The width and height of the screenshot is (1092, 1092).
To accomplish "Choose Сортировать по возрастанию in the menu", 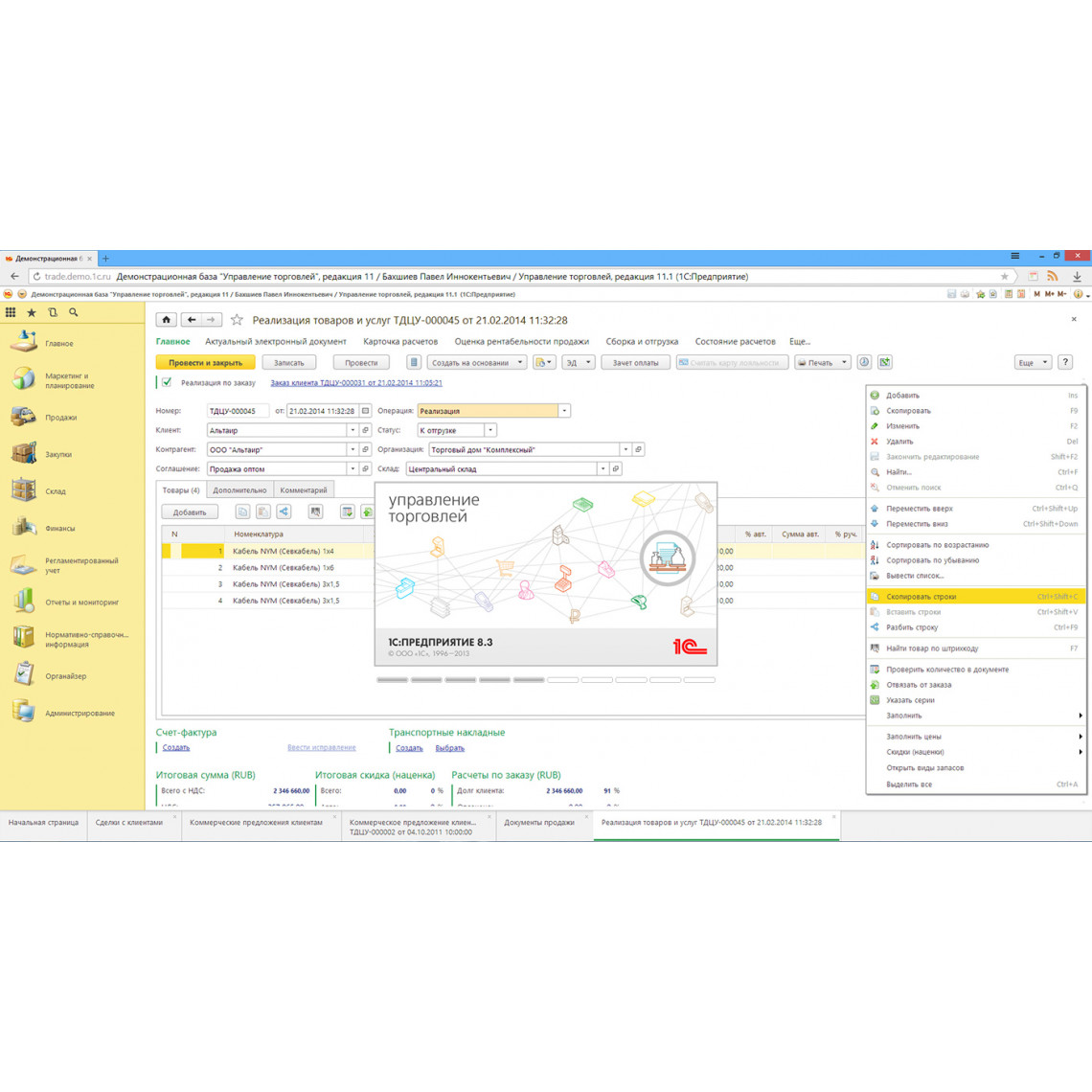I will (x=976, y=545).
